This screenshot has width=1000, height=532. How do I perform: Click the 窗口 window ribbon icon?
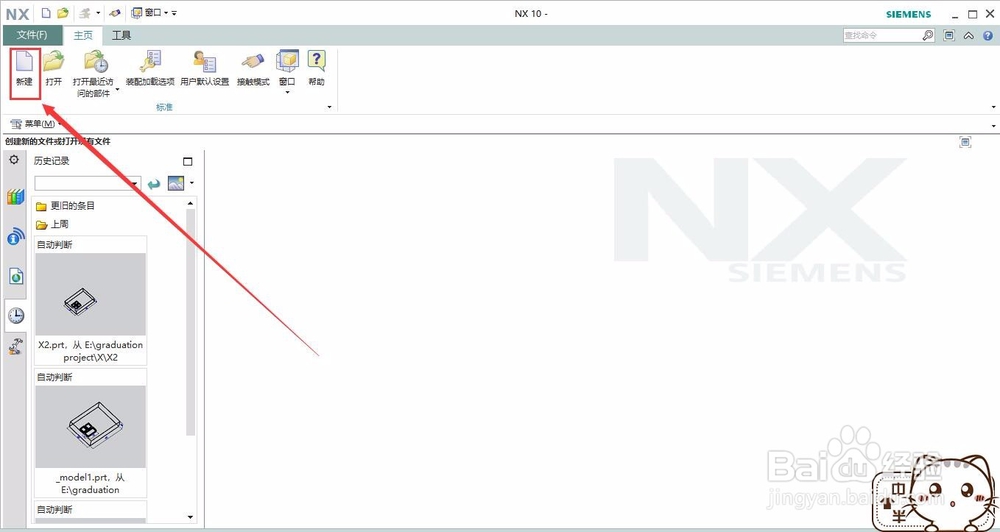click(x=287, y=63)
